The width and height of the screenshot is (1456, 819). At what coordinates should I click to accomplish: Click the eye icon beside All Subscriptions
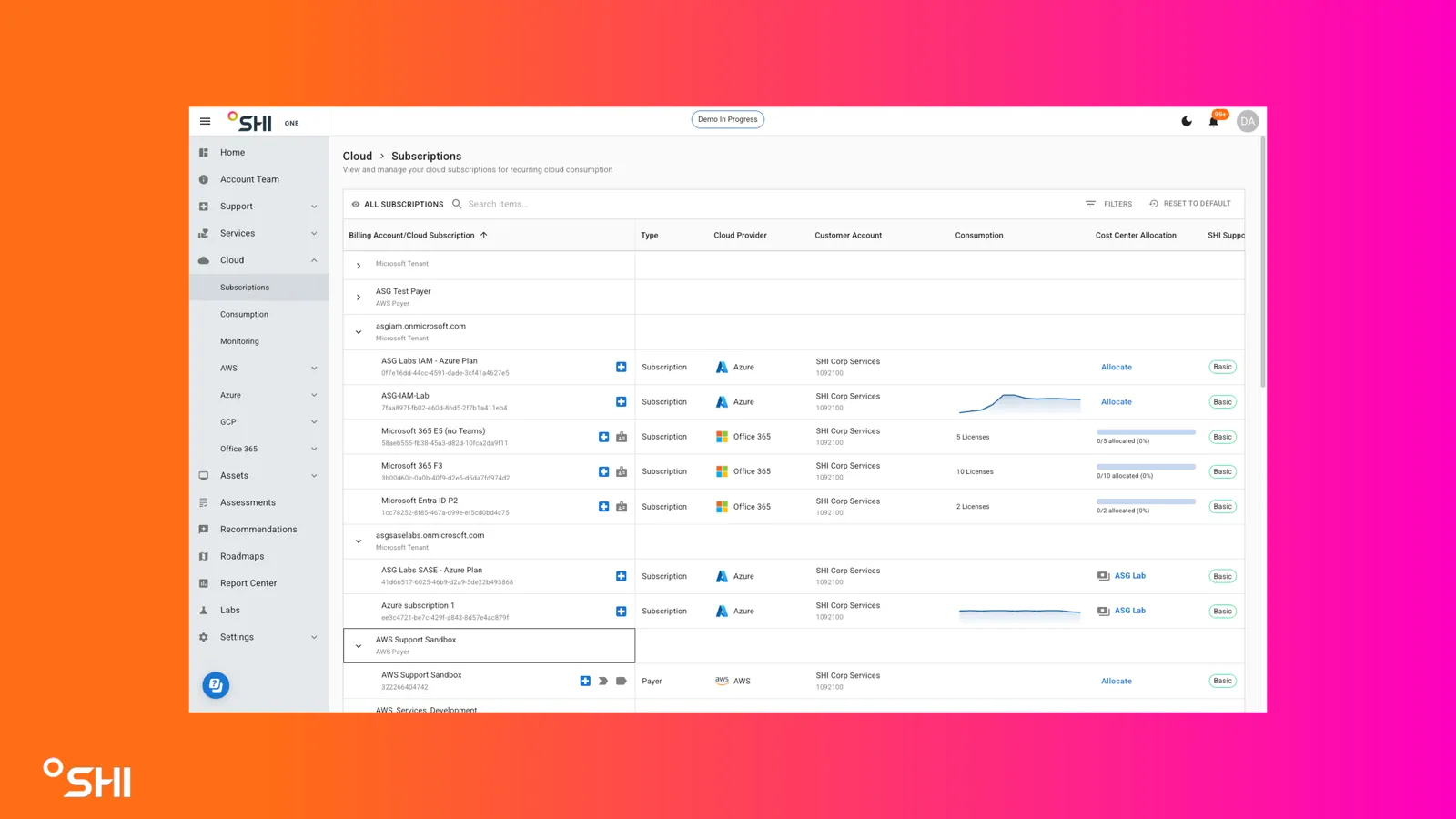pyautogui.click(x=356, y=205)
